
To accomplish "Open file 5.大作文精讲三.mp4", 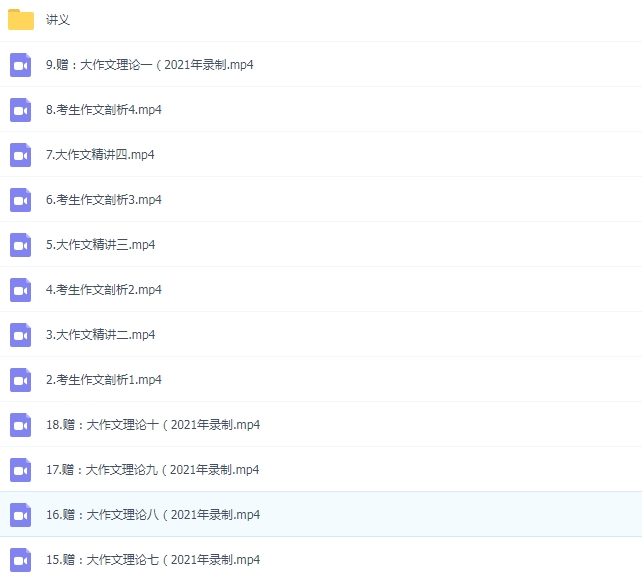I will tap(100, 245).
